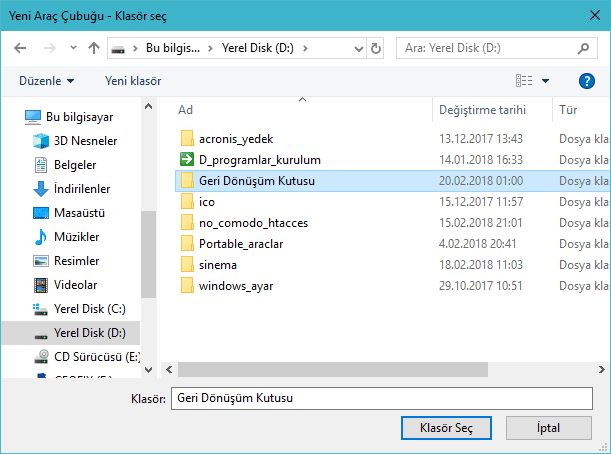Select the Bu bilgis... breadcrumb
Viewport: 611px width, 454px height.
(173, 48)
